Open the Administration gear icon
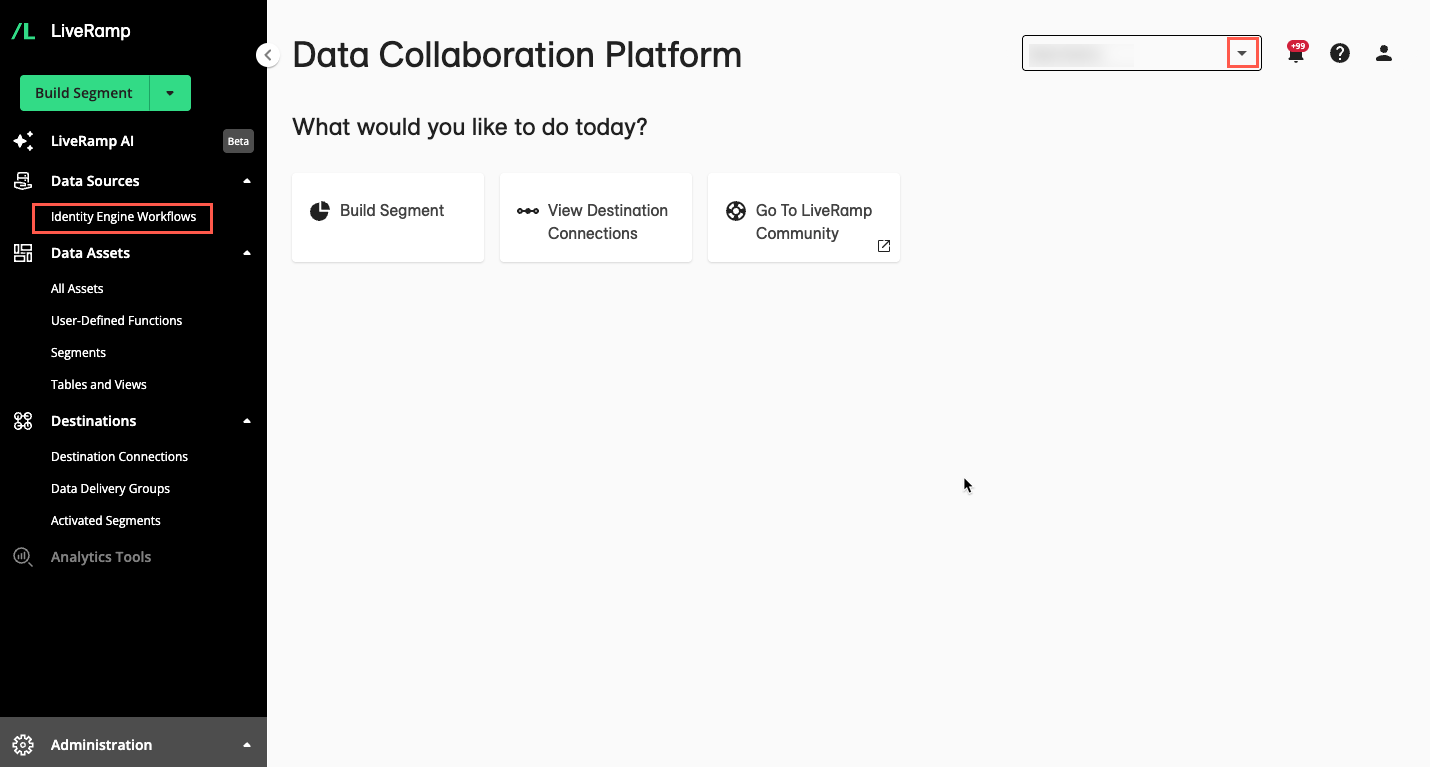The width and height of the screenshot is (1430, 767). 23,744
